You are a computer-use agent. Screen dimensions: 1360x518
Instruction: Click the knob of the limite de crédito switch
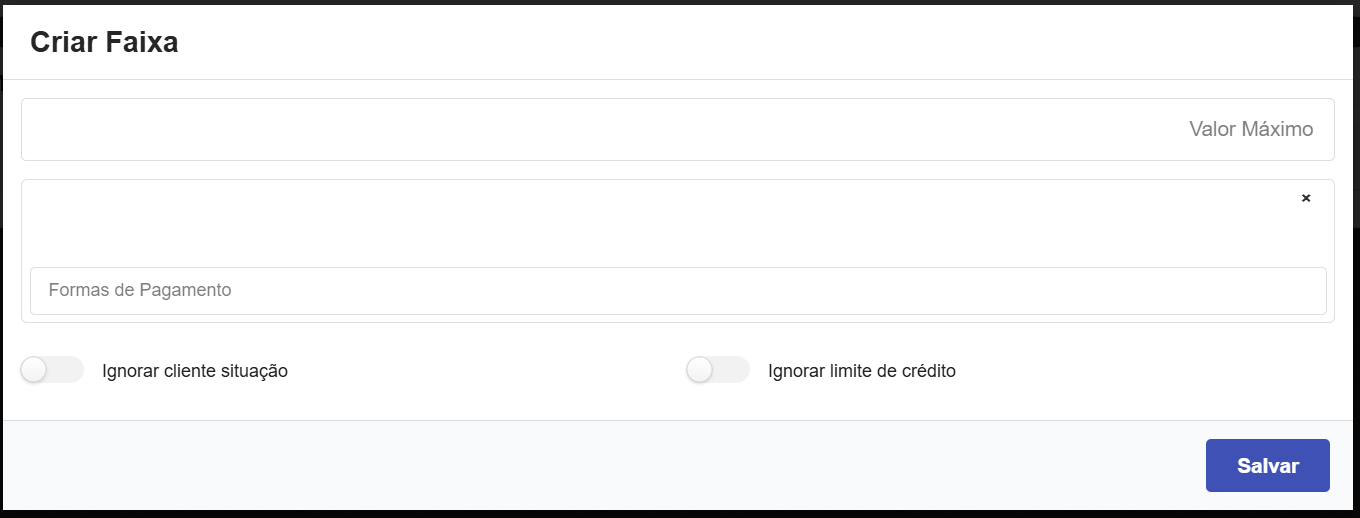[x=700, y=370]
